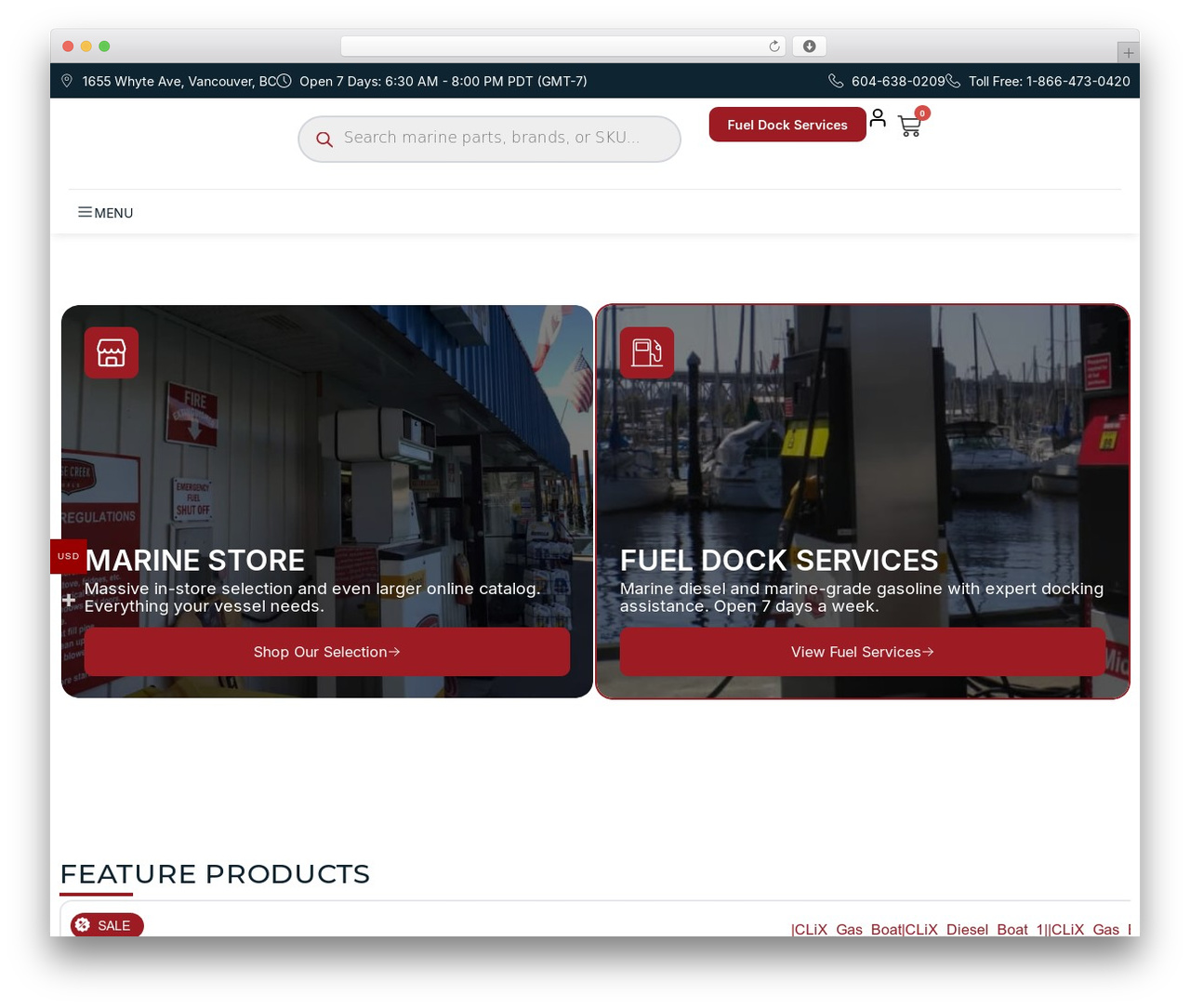
Task: Click the Shop Our Selection button
Action: tap(327, 652)
